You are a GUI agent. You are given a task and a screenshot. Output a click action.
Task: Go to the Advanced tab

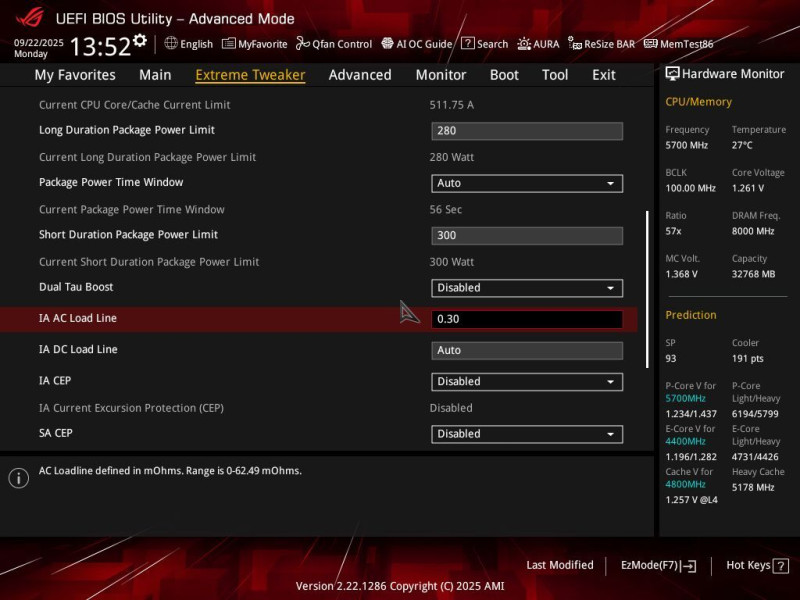click(x=360, y=75)
